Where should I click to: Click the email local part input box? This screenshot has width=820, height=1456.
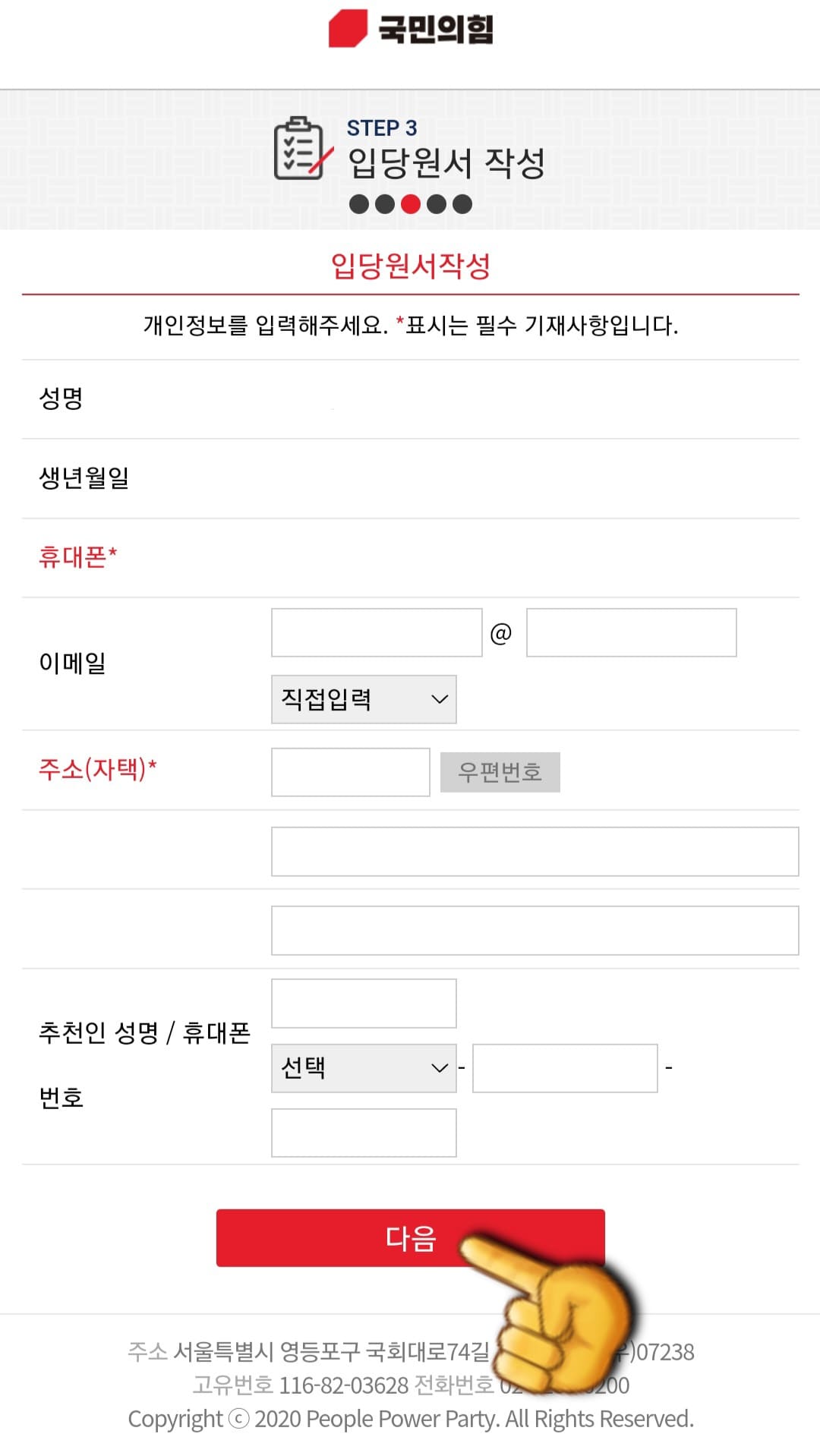pyautogui.click(x=376, y=632)
